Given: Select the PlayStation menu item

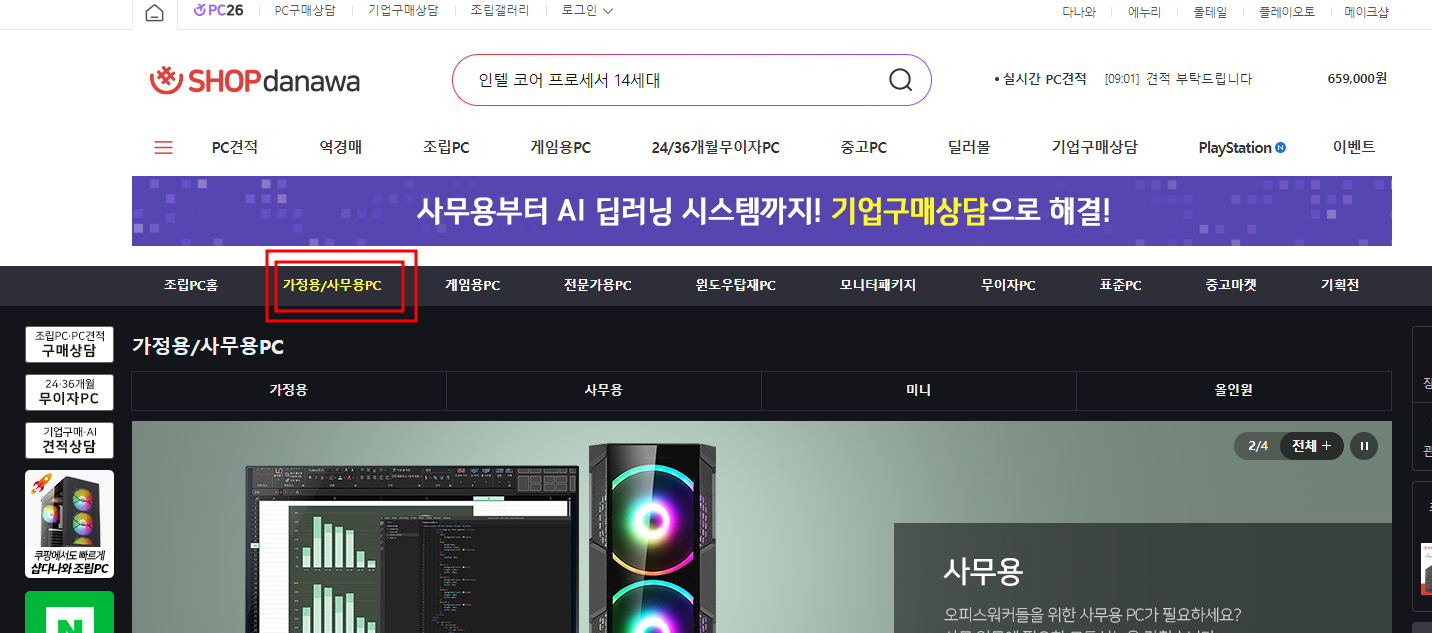Looking at the screenshot, I should pos(1241,147).
